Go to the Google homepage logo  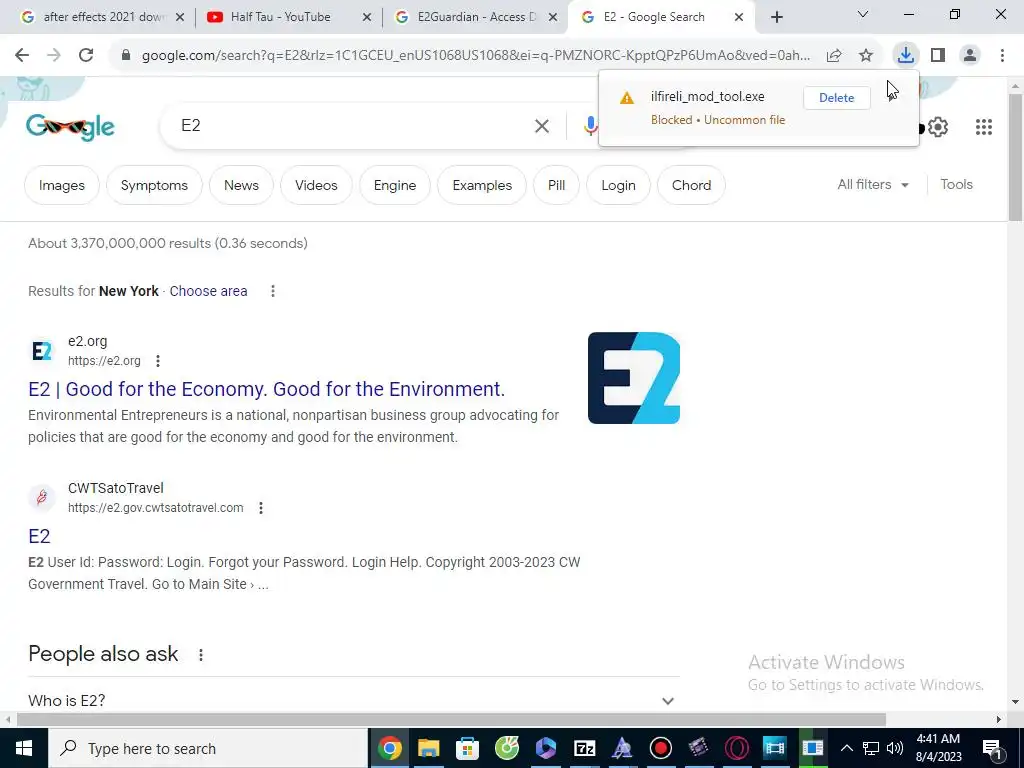70,127
